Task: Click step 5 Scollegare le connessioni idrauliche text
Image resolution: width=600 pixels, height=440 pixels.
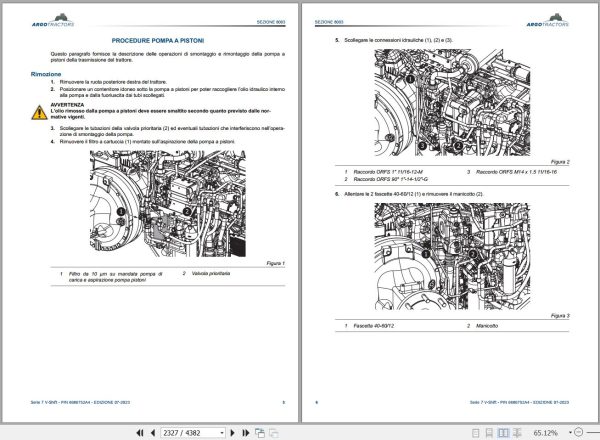Action: (398, 40)
